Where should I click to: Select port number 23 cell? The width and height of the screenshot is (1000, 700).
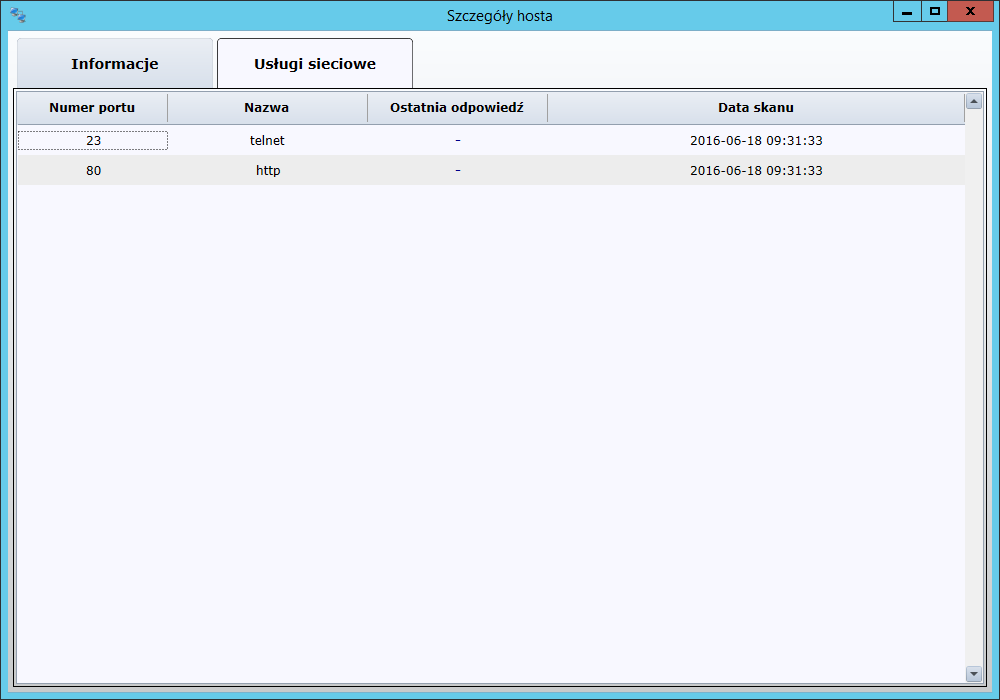(x=93, y=141)
